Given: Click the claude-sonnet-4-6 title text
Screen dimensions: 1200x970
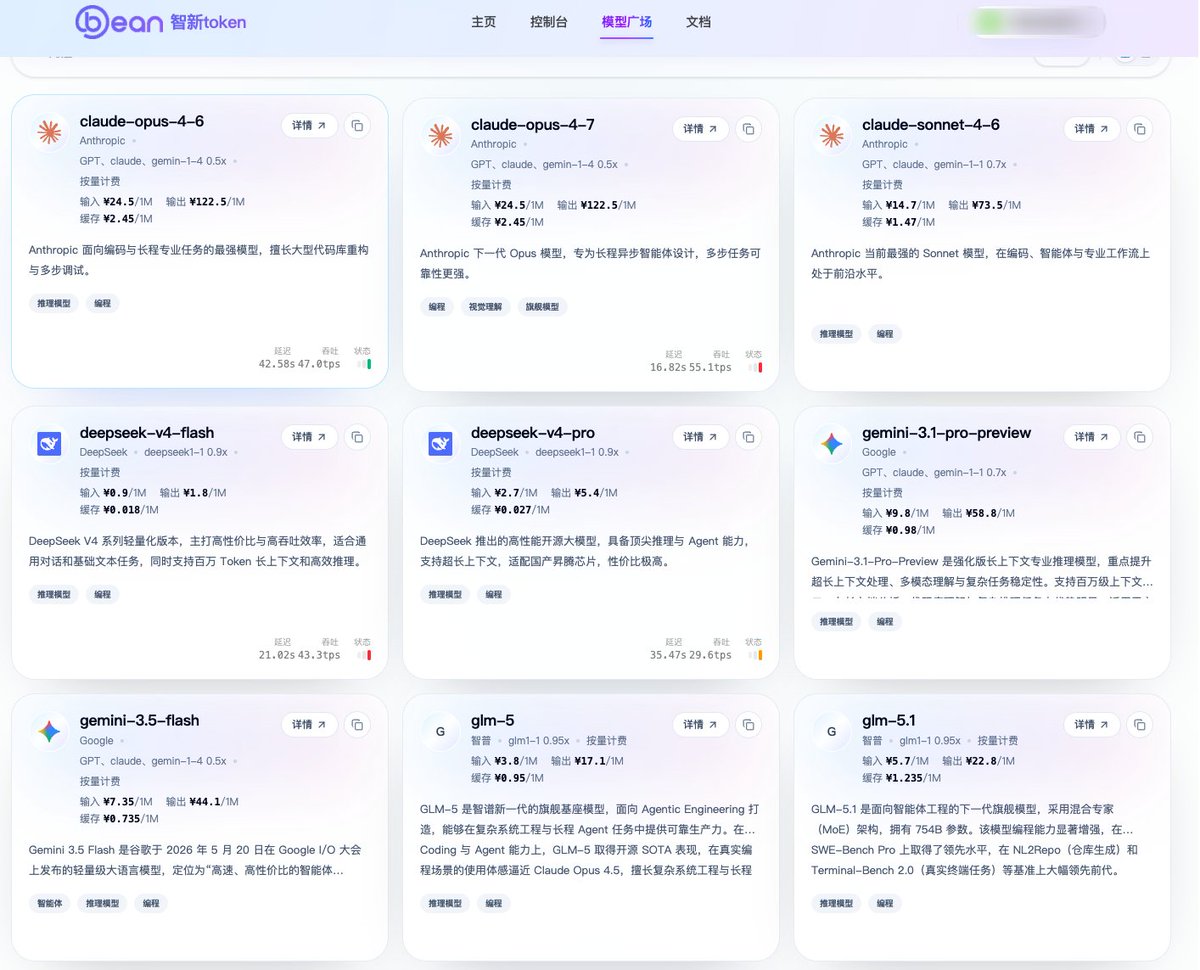Looking at the screenshot, I should coord(931,125).
